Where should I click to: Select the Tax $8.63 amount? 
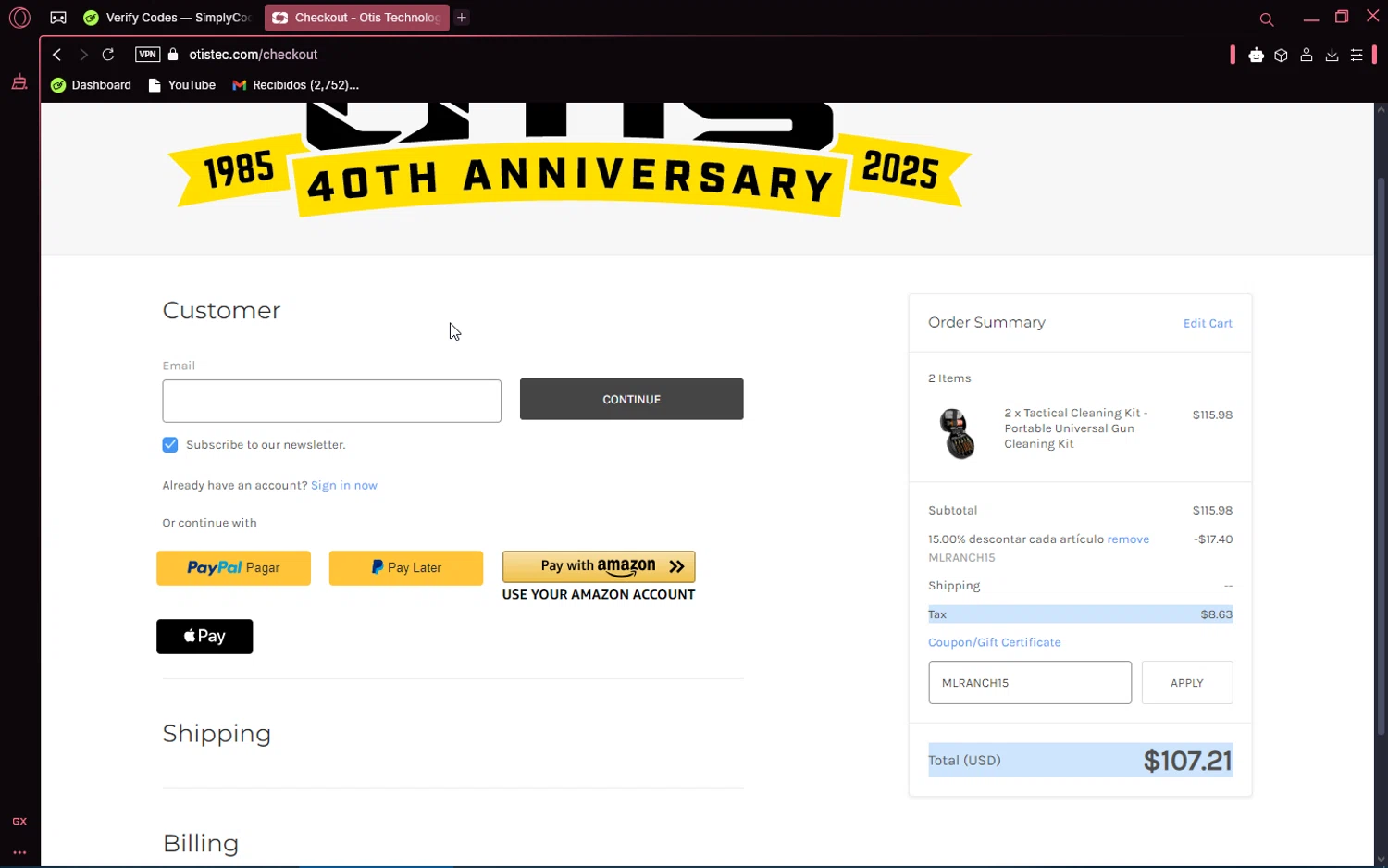(x=1216, y=614)
